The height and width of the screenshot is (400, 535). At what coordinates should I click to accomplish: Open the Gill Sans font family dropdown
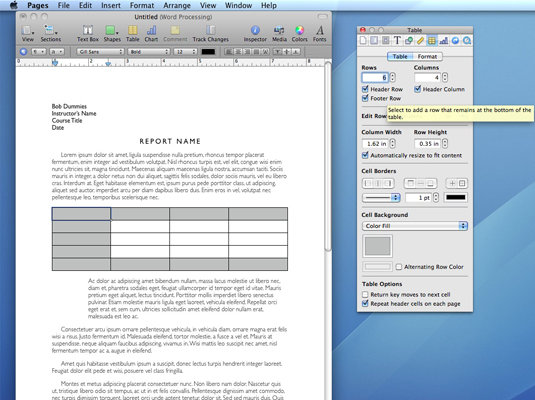(100, 52)
